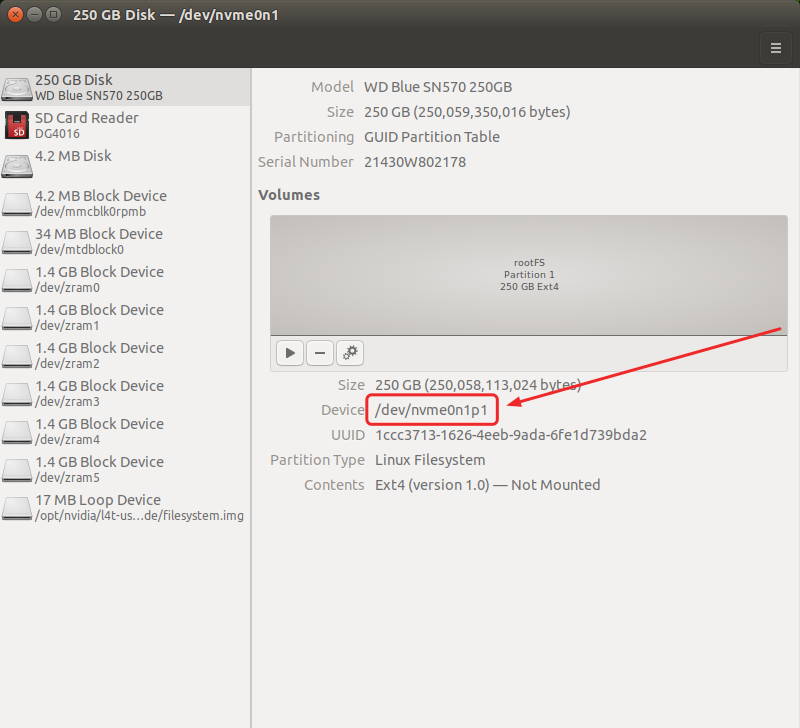The height and width of the screenshot is (728, 800).
Task: Click the GUID Partition Table text
Action: click(x=432, y=137)
